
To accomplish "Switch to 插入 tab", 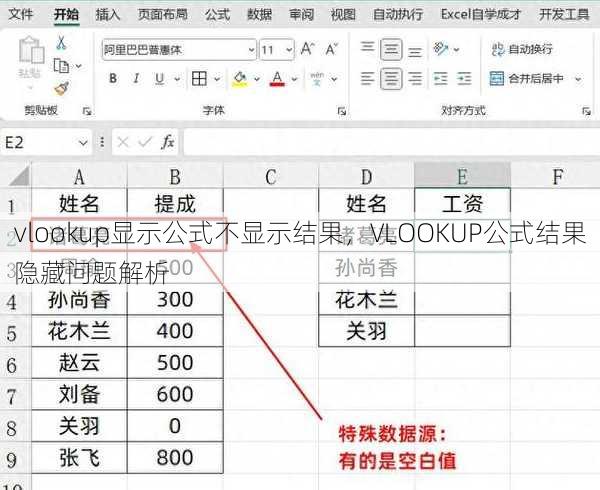I will (108, 15).
